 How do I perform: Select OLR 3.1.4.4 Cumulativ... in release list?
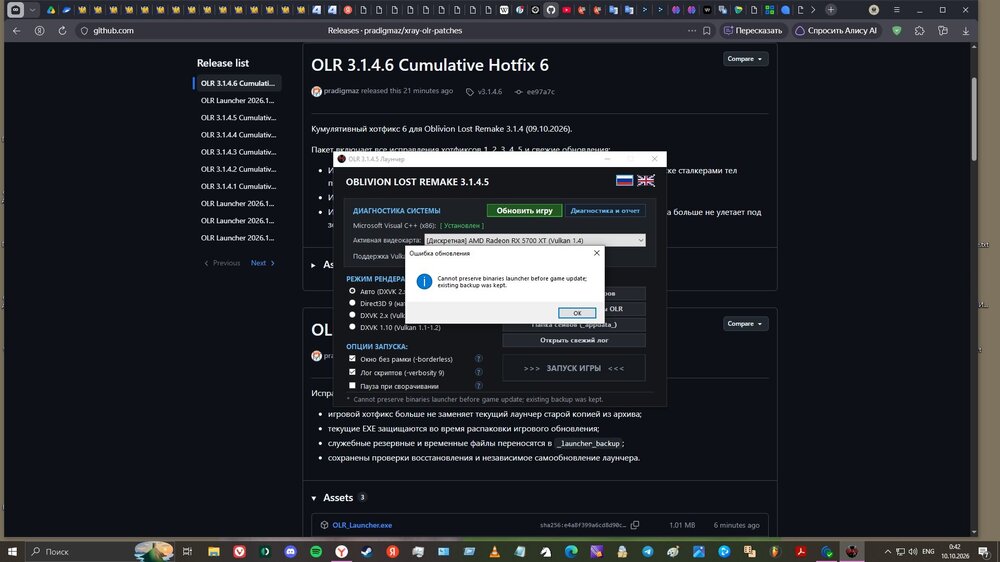click(x=237, y=135)
